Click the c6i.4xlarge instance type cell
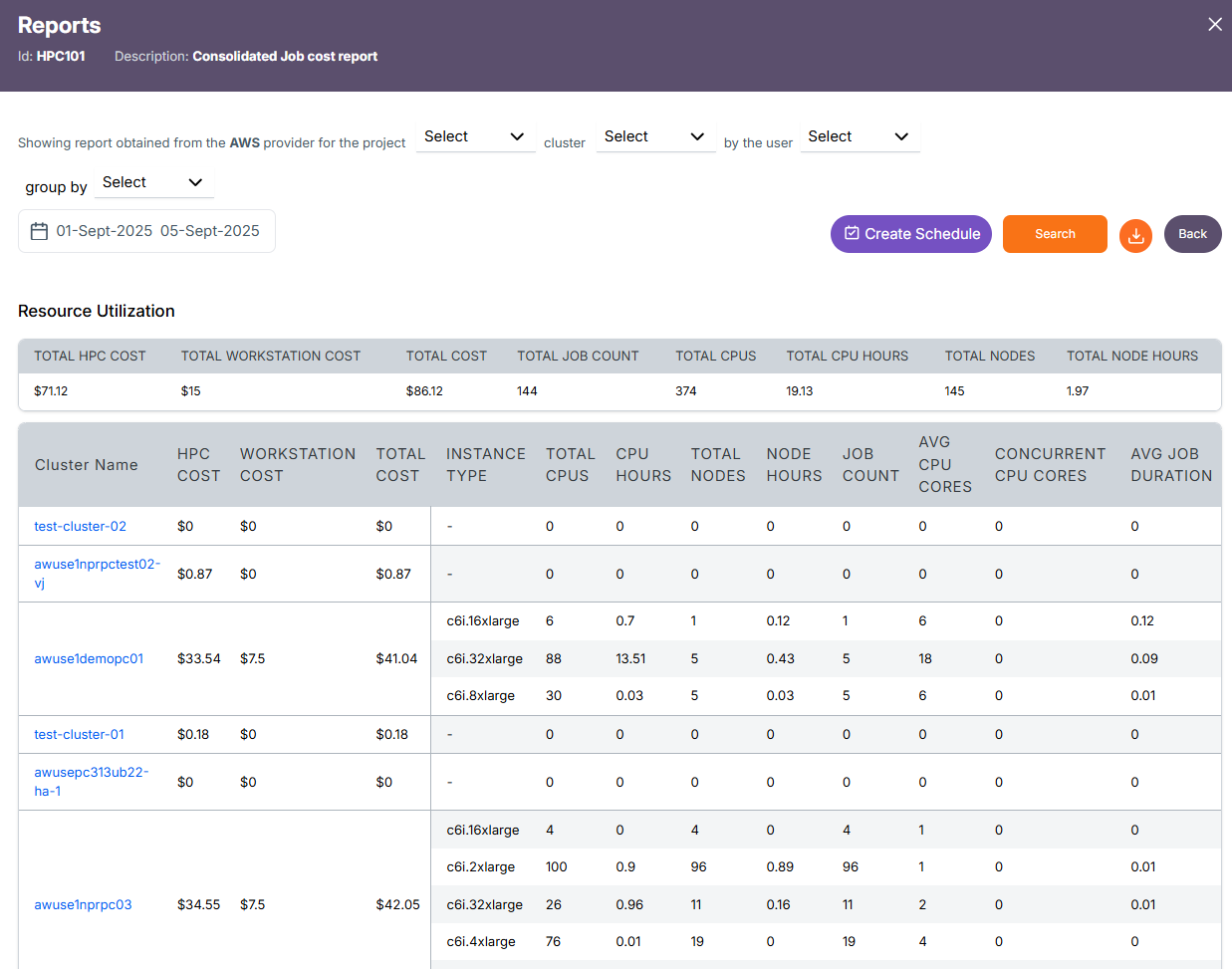 click(480, 941)
